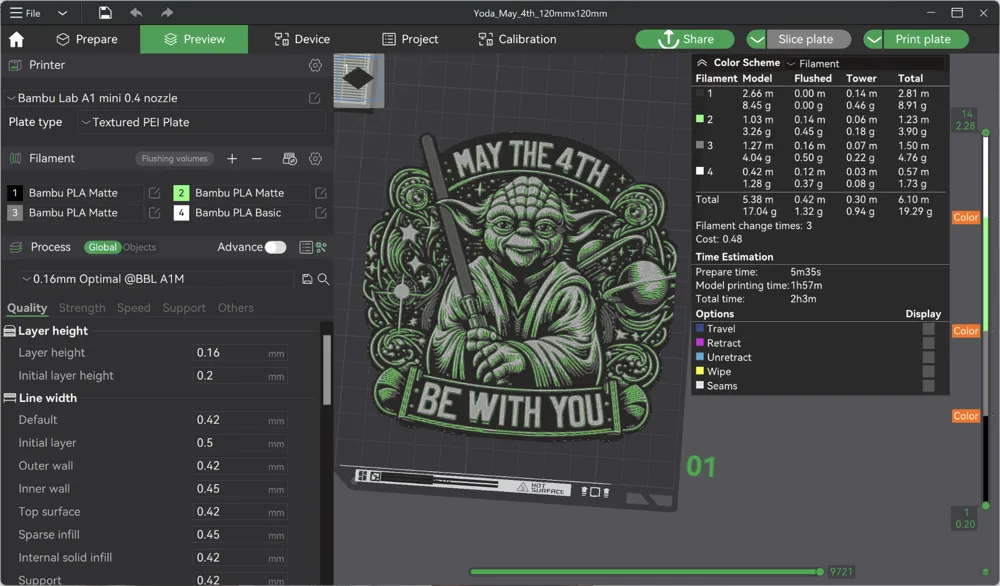This screenshot has height=586, width=1000.
Task: Toggle Wipe display checkbox
Action: [929, 372]
